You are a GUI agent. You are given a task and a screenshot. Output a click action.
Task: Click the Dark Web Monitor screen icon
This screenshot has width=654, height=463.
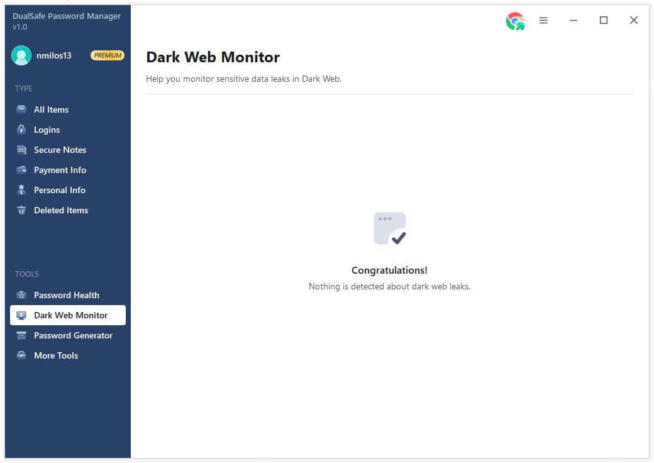(21, 315)
